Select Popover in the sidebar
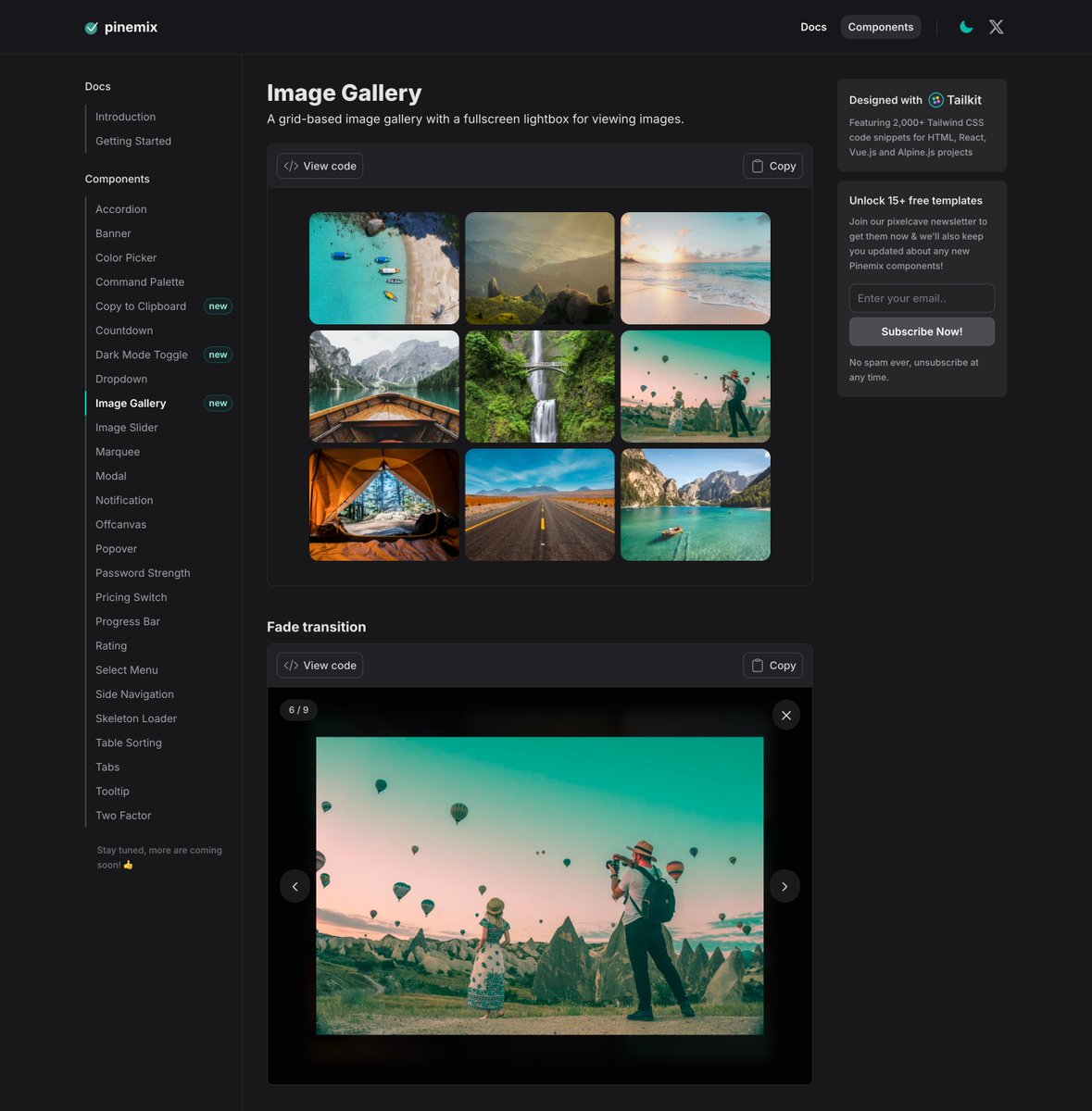The height and width of the screenshot is (1111, 1092). (116, 549)
